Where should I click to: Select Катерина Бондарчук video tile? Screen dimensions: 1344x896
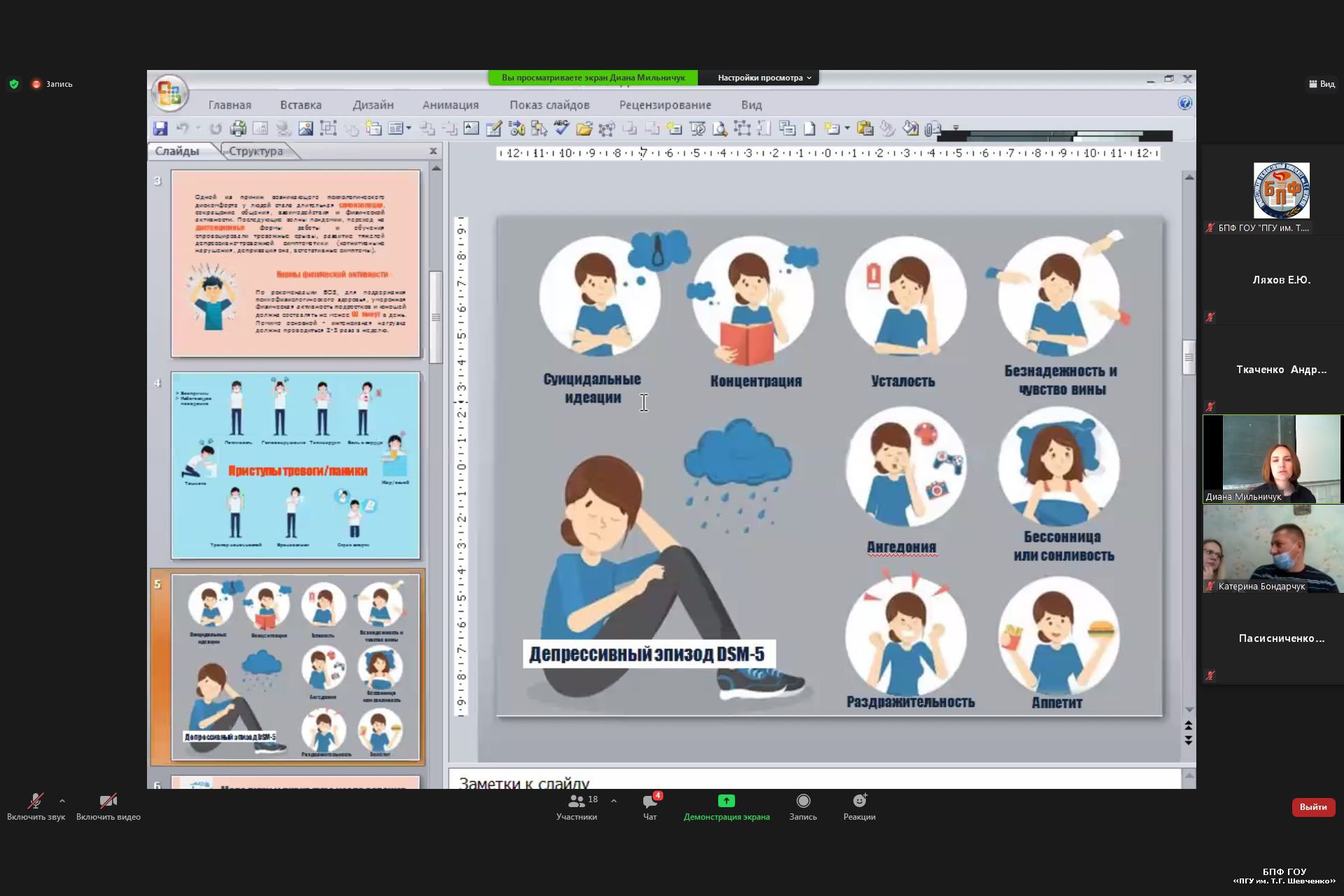click(x=1273, y=549)
